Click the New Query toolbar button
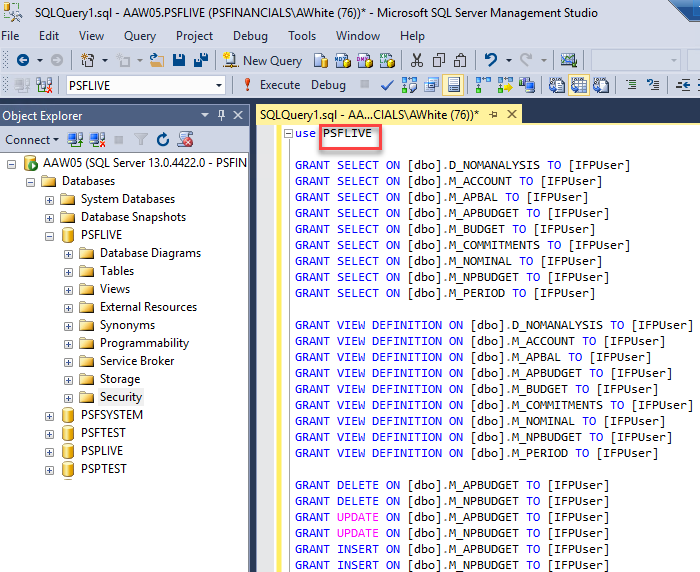 [x=262, y=60]
